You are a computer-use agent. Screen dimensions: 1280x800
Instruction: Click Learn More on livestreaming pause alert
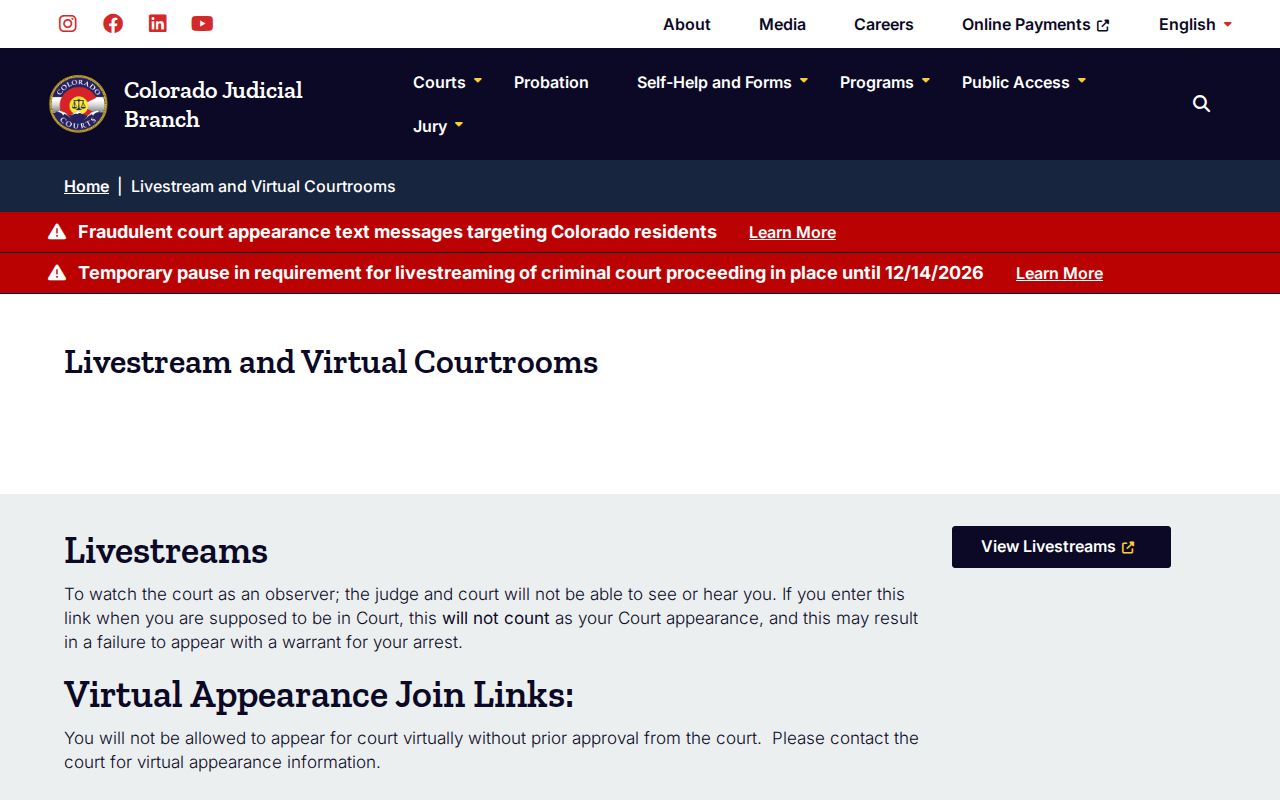(x=1059, y=273)
